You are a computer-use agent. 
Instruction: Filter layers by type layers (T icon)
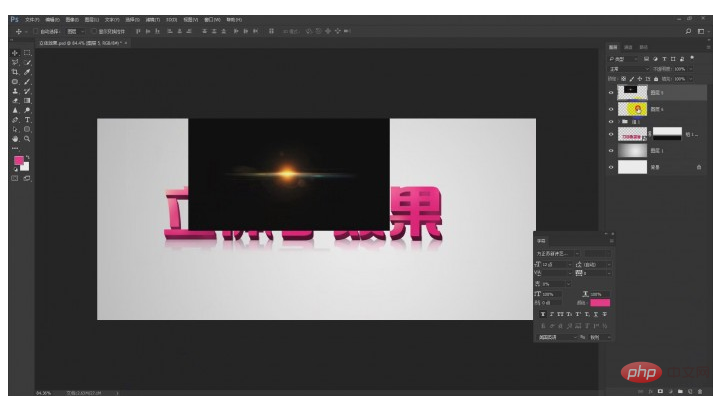click(x=664, y=59)
